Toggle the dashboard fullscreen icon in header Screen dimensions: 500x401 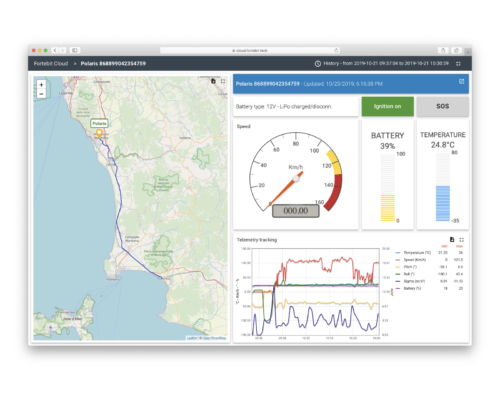[x=458, y=63]
